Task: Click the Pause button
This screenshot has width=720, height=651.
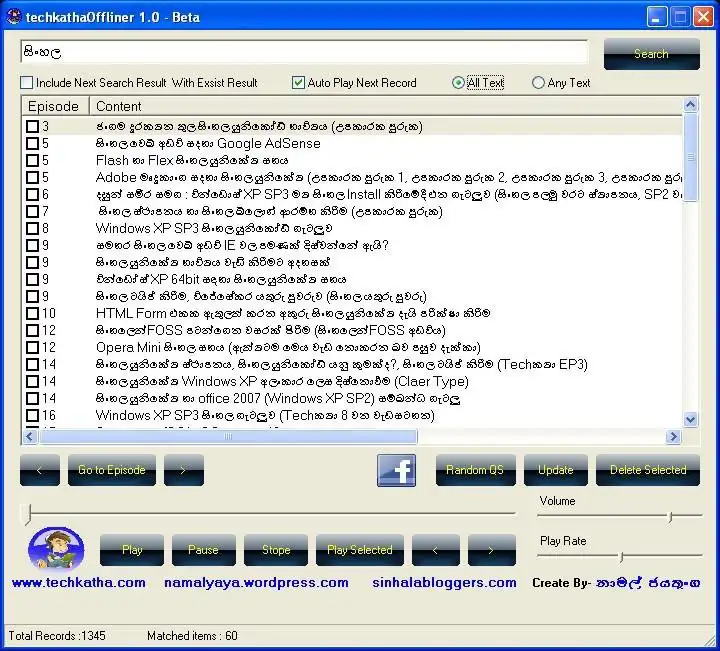Action: click(203, 550)
